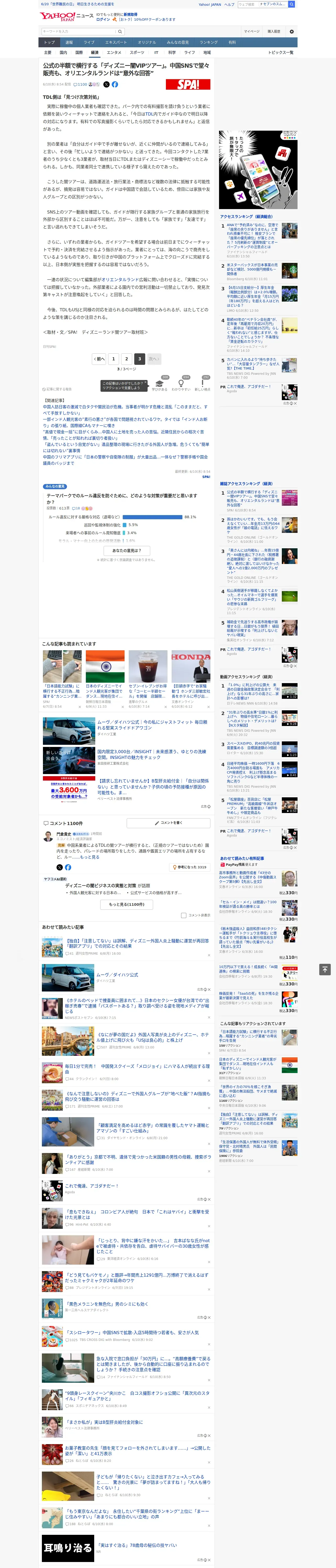Viewport: 336px width, 1568px height.
Task: Toggle the コメント非表示 checkbox
Action: coord(183,915)
